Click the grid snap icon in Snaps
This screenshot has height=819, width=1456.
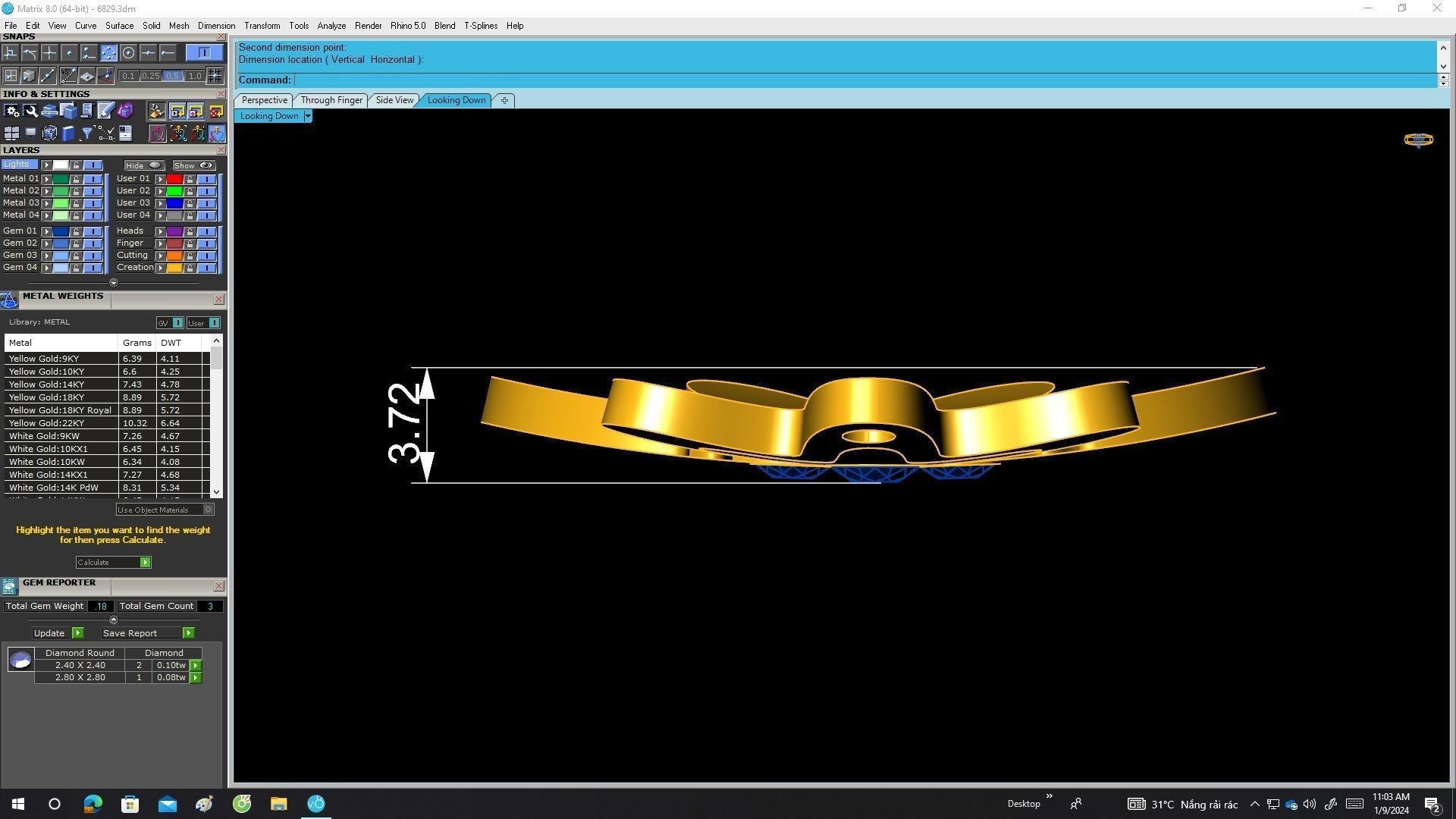coord(11,76)
